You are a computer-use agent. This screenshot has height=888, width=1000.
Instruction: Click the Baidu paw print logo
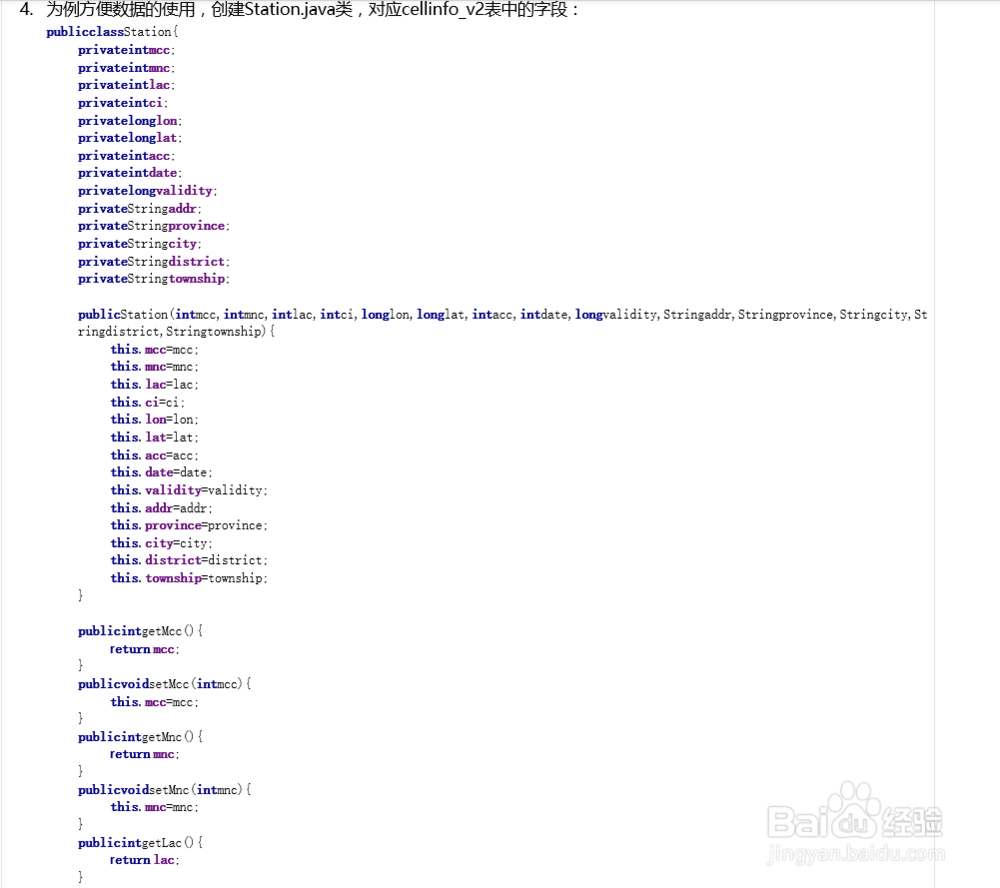point(855,808)
